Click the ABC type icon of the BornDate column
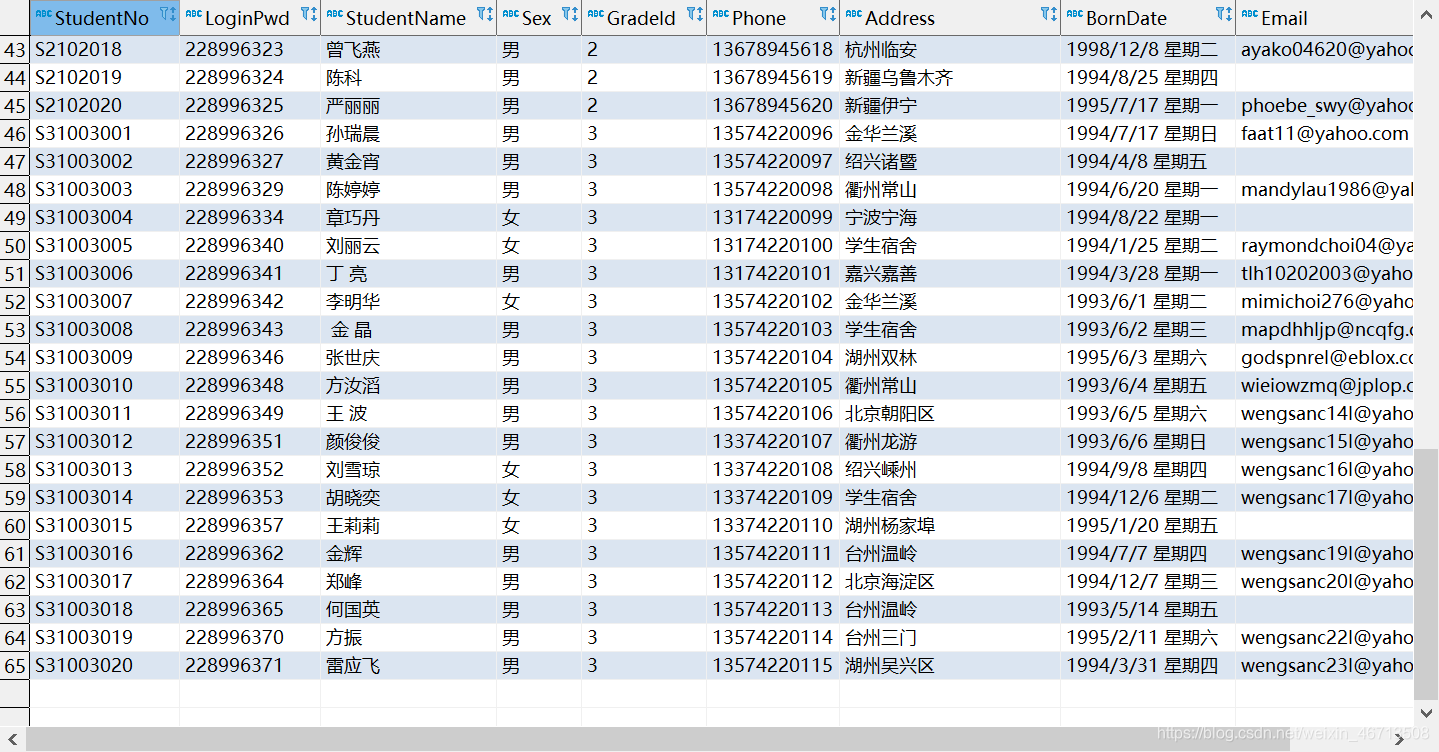 click(1074, 15)
